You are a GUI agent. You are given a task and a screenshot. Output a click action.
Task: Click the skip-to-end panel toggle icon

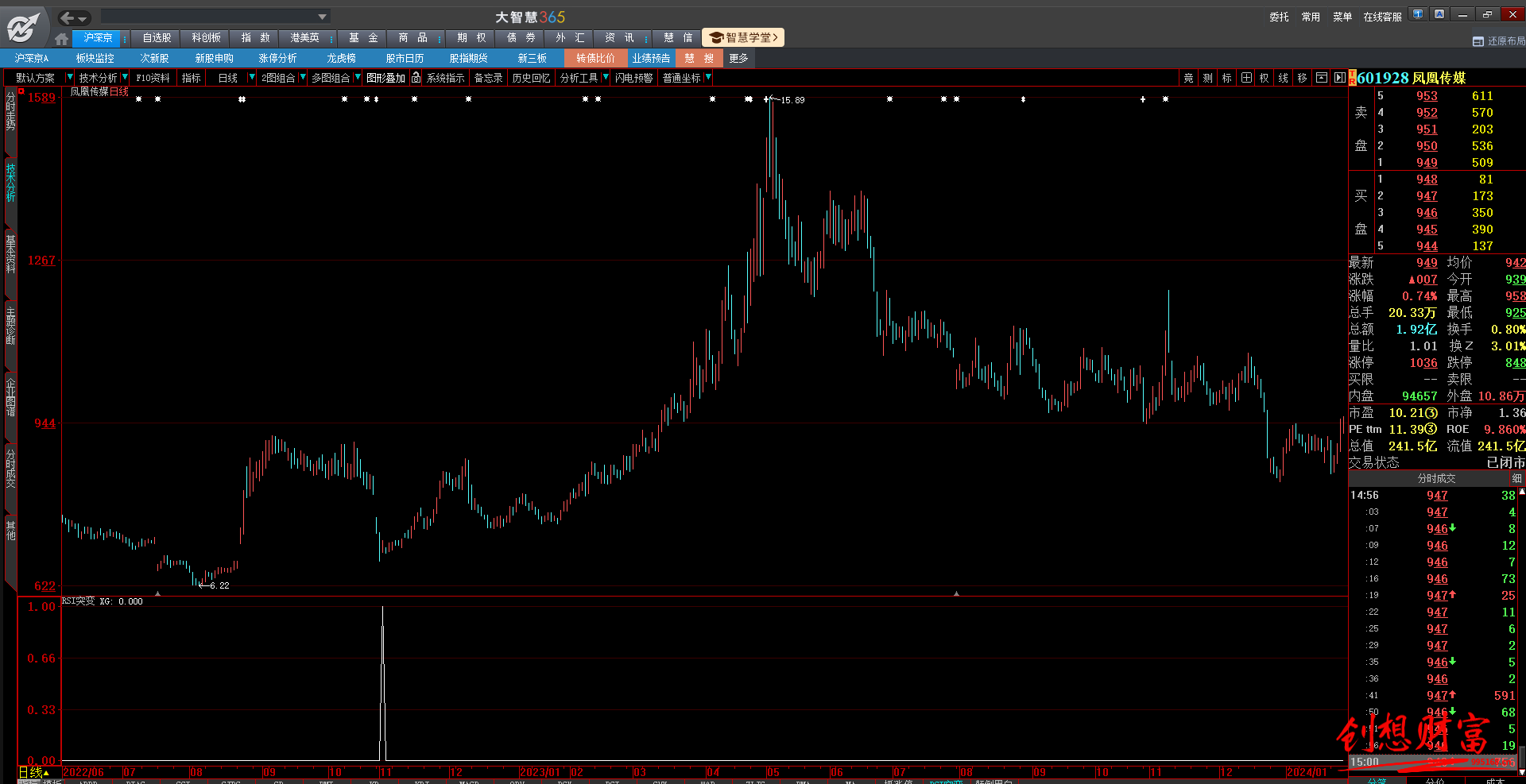coord(1339,78)
